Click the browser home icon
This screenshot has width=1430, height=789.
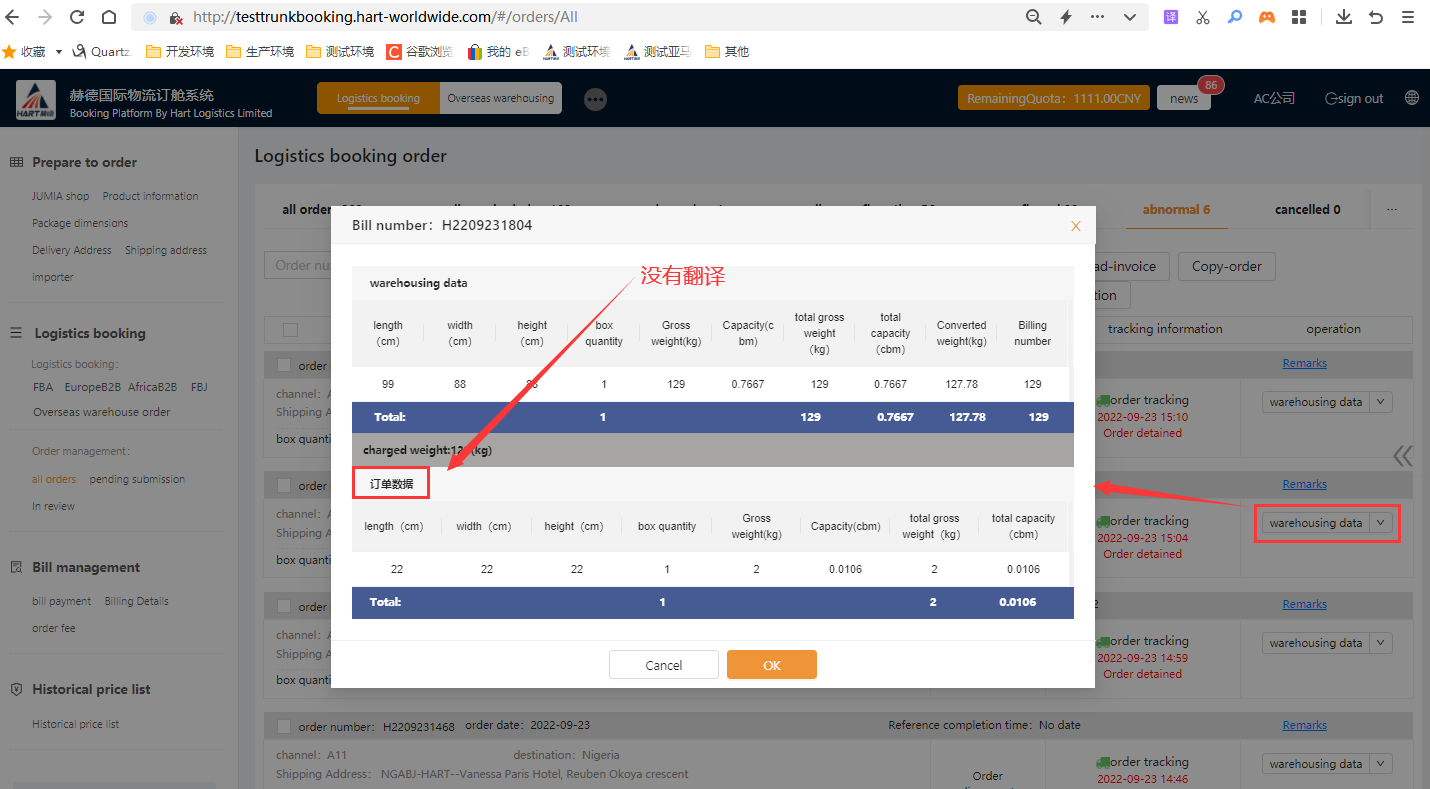[x=109, y=17]
